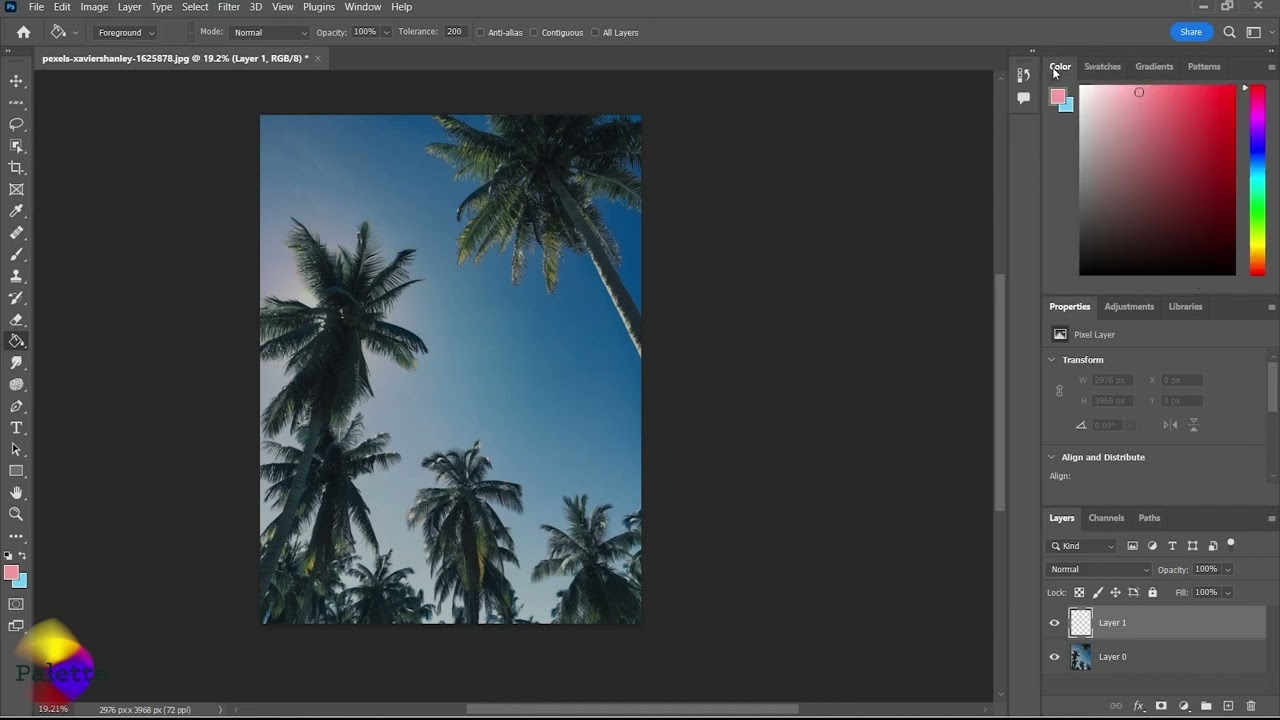Image resolution: width=1280 pixels, height=720 pixels.
Task: Hide Layer 0 visibility
Action: 1054,657
